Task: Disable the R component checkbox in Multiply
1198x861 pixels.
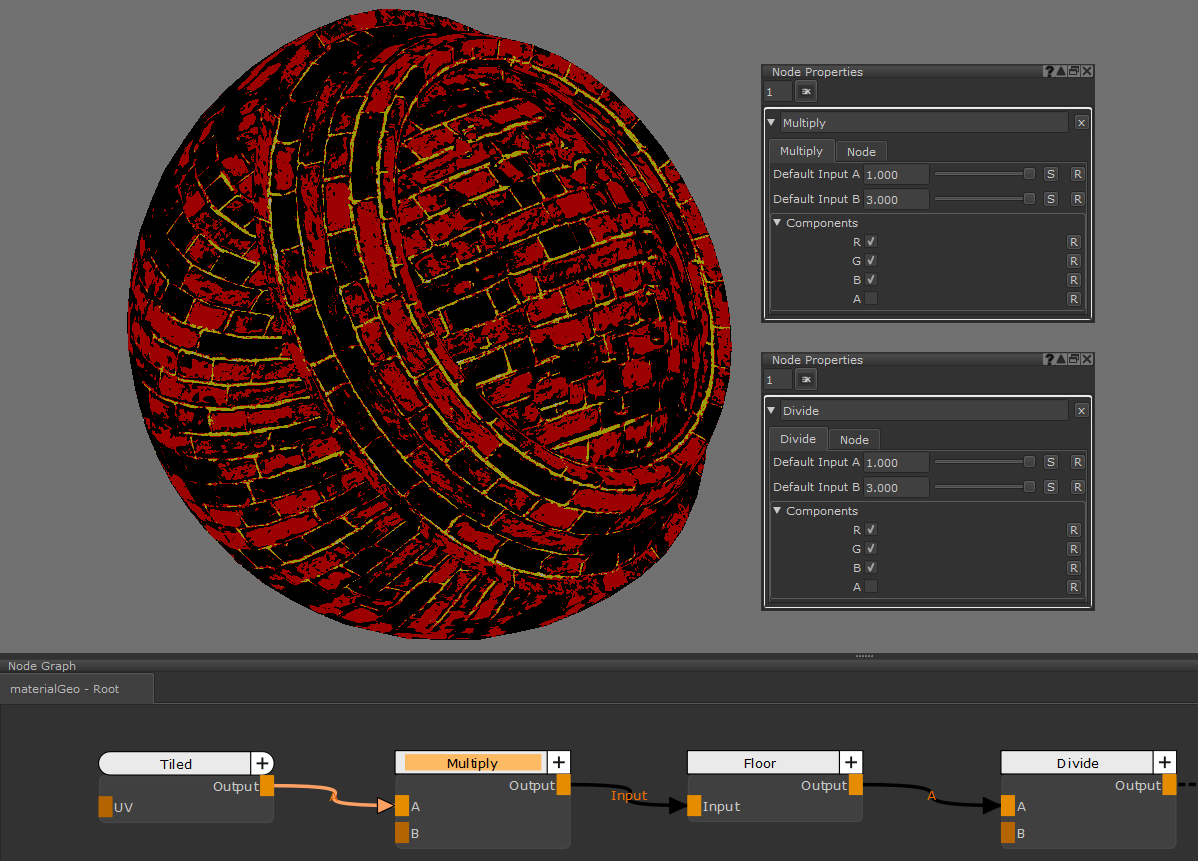Action: [871, 242]
